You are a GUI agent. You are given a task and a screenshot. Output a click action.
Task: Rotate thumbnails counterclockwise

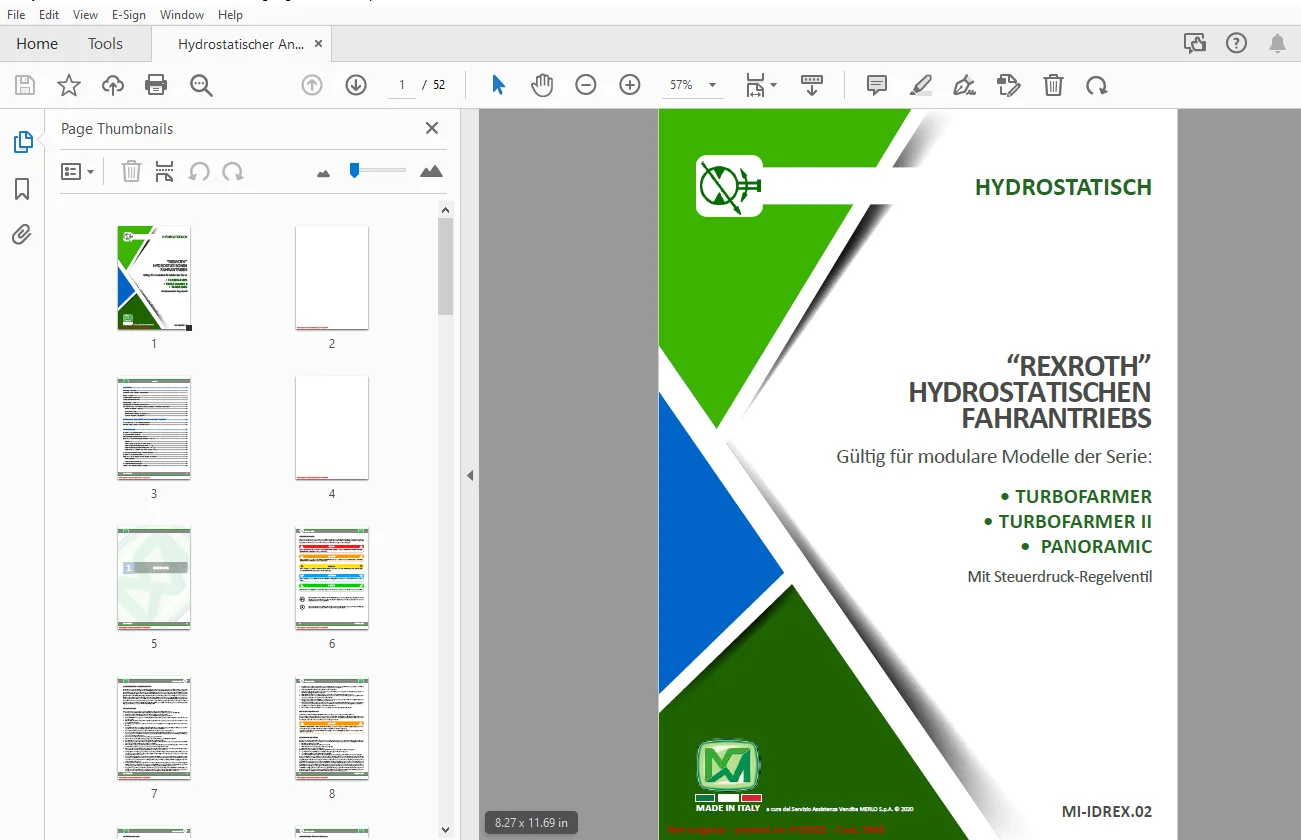tap(199, 172)
